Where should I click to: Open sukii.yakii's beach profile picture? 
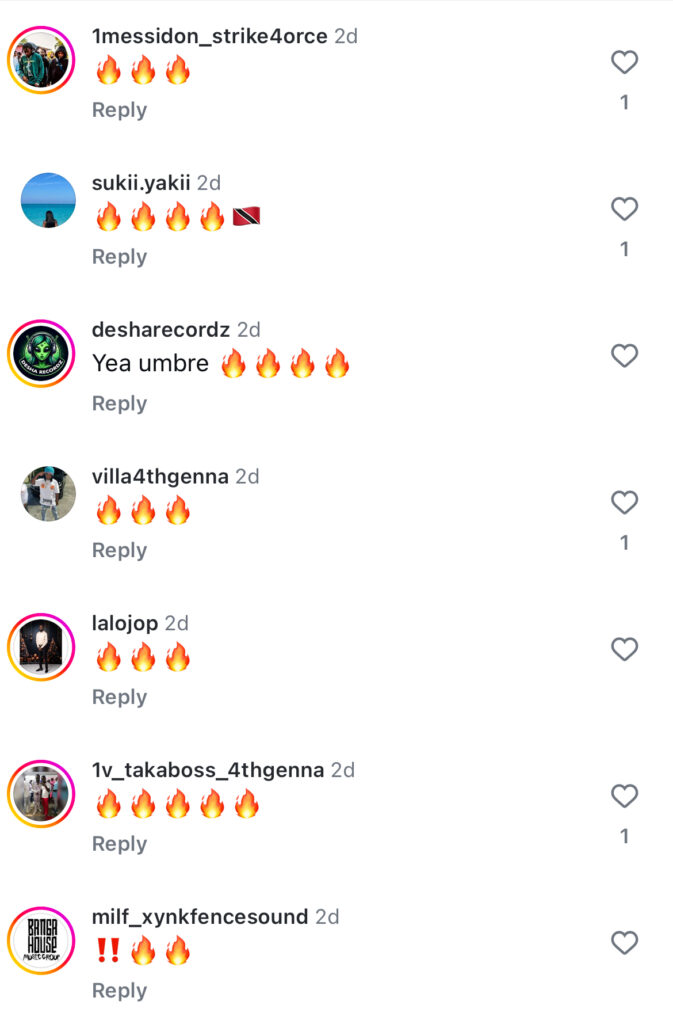point(48,200)
